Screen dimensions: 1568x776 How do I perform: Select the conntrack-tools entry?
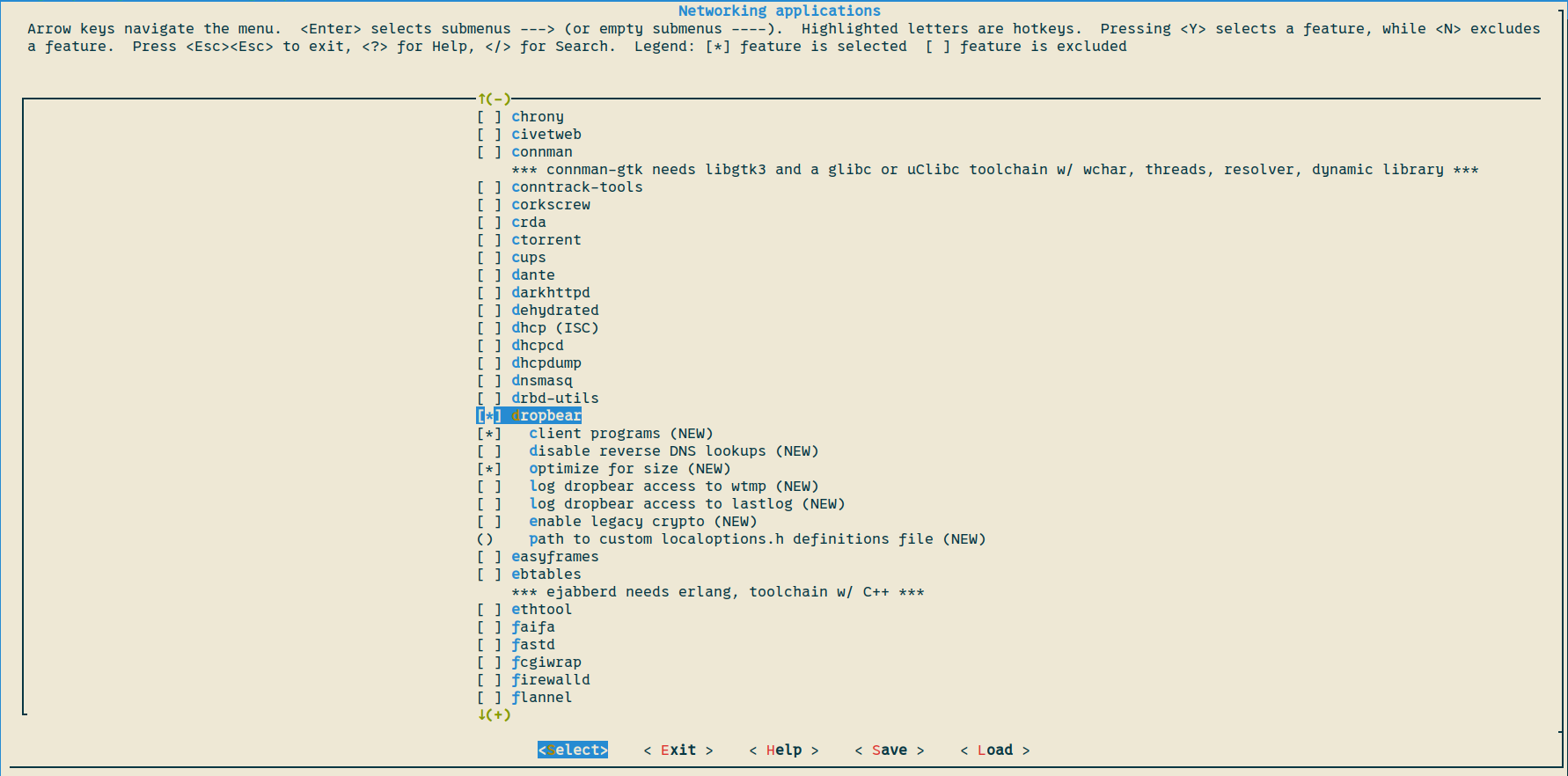coord(560,187)
